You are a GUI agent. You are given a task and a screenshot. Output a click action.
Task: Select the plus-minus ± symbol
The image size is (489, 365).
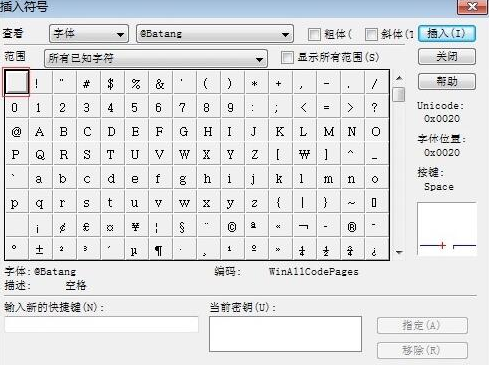(x=41, y=249)
